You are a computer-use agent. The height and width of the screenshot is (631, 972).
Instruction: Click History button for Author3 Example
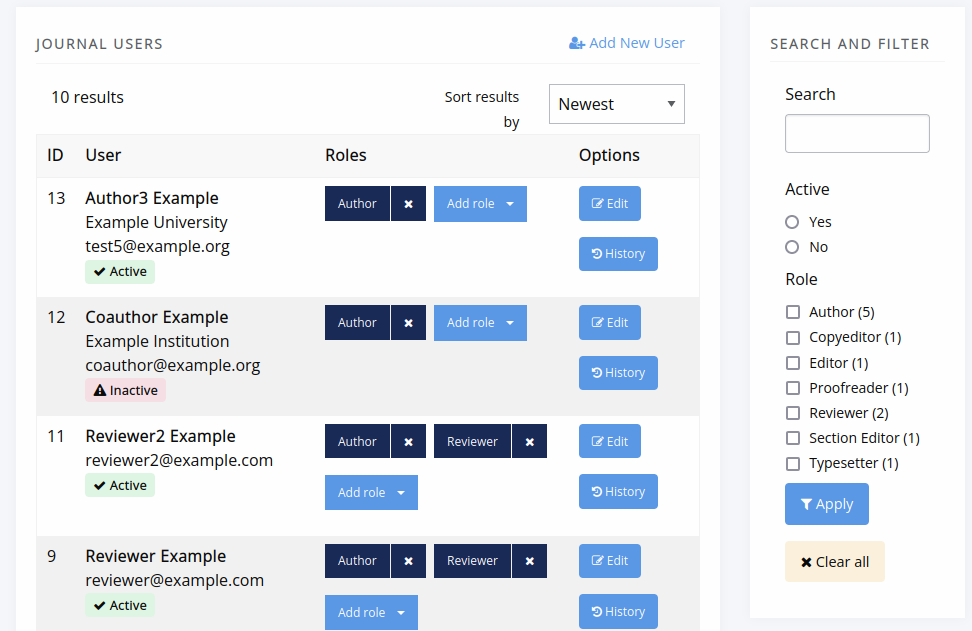click(x=618, y=254)
